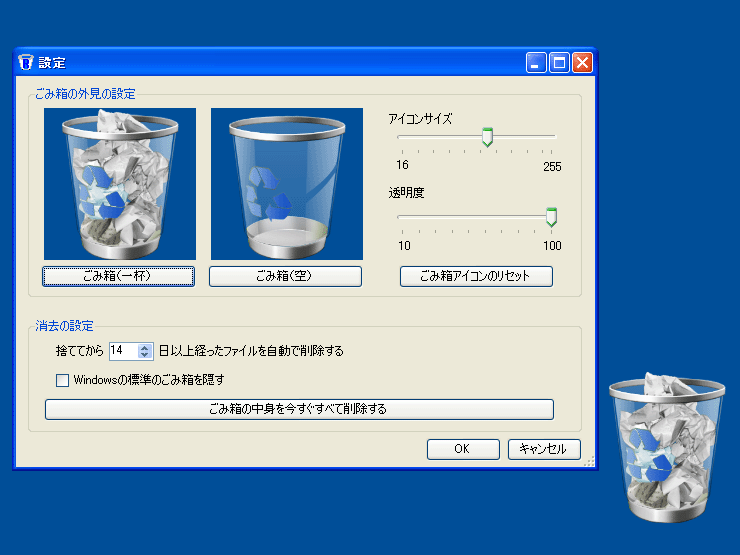Click the 捨ててから label
The image size is (740, 555).
tap(80, 351)
